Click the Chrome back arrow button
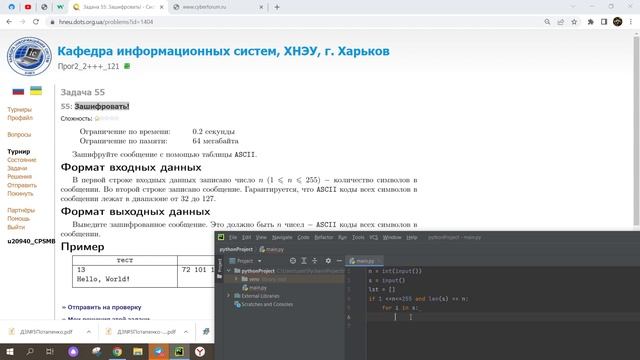Viewport: 640px width, 360px height. (x=9, y=22)
